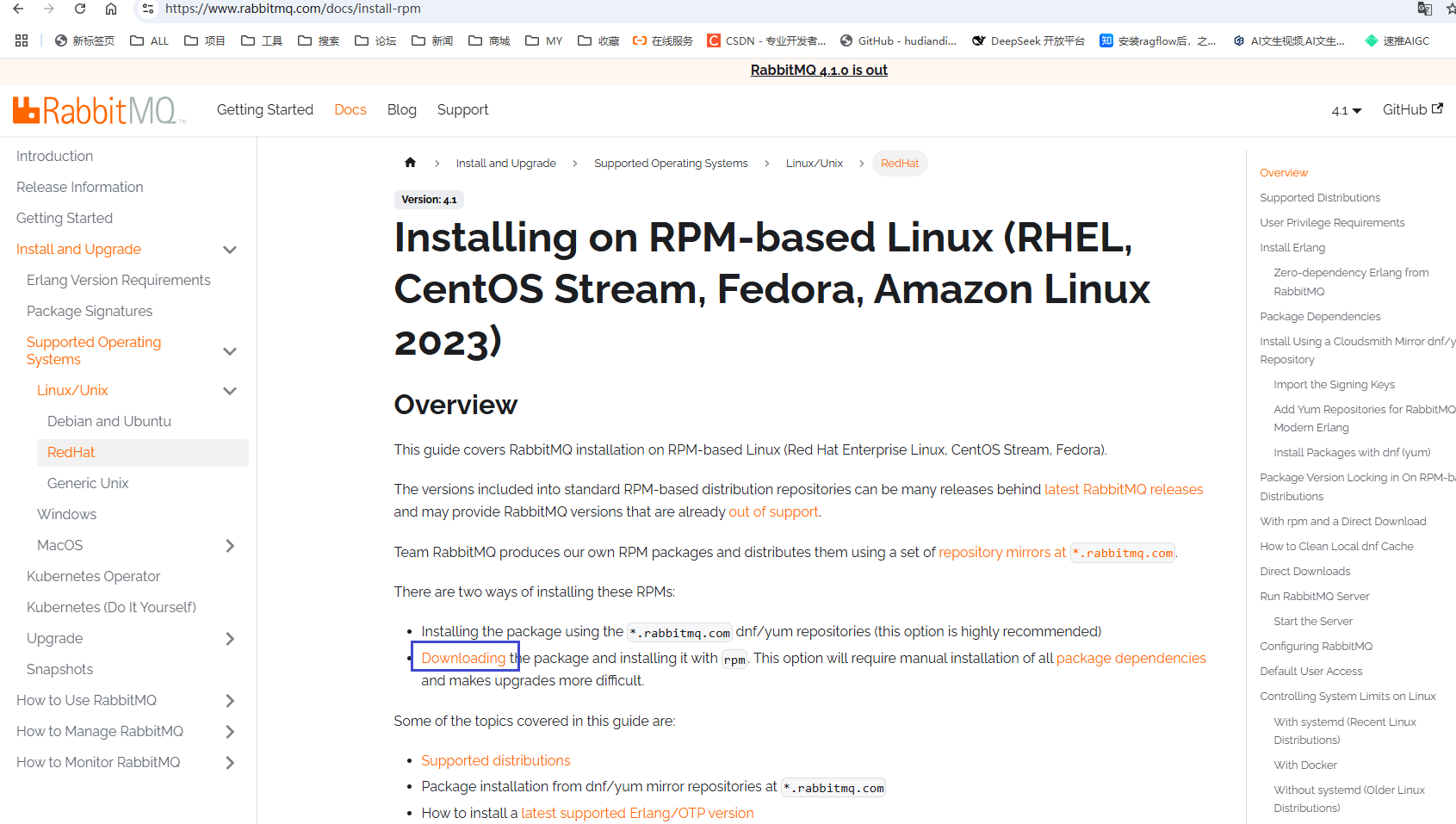
Task: Click the browser back arrow
Action: click(x=18, y=9)
